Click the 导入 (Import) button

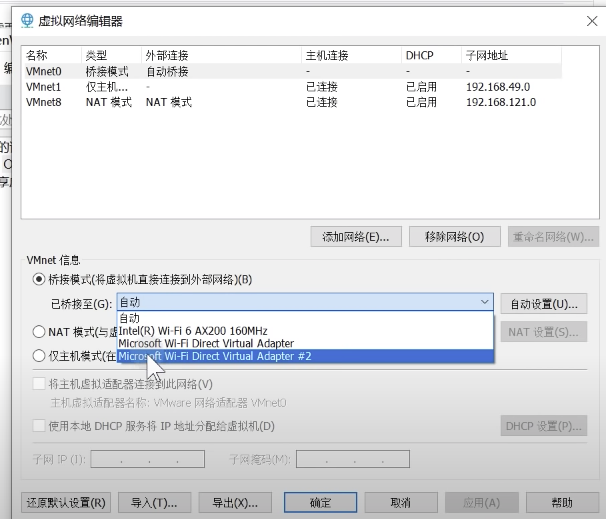(x=155, y=502)
